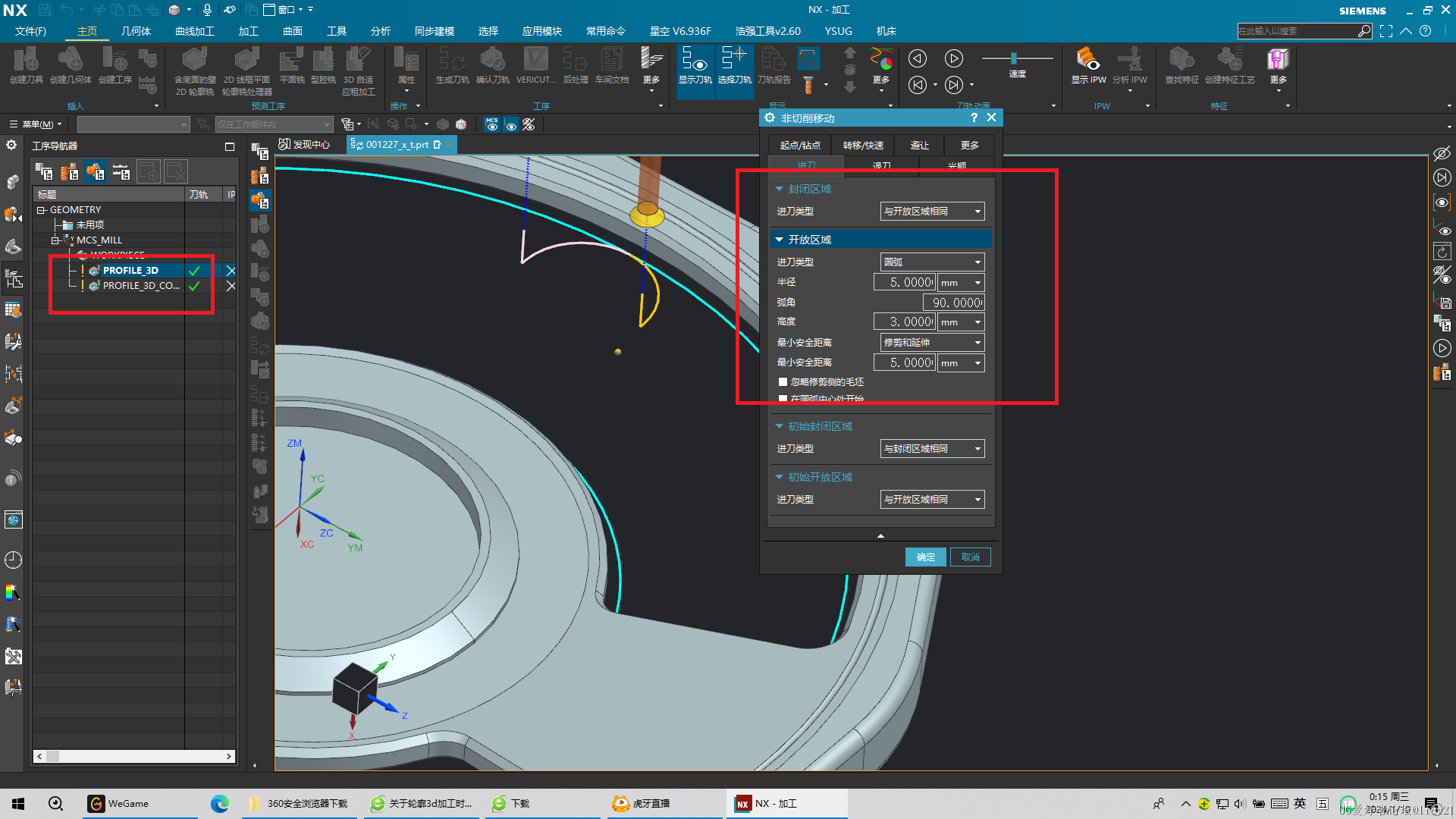Click the 查找特征 find feature icon

[x=1181, y=65]
